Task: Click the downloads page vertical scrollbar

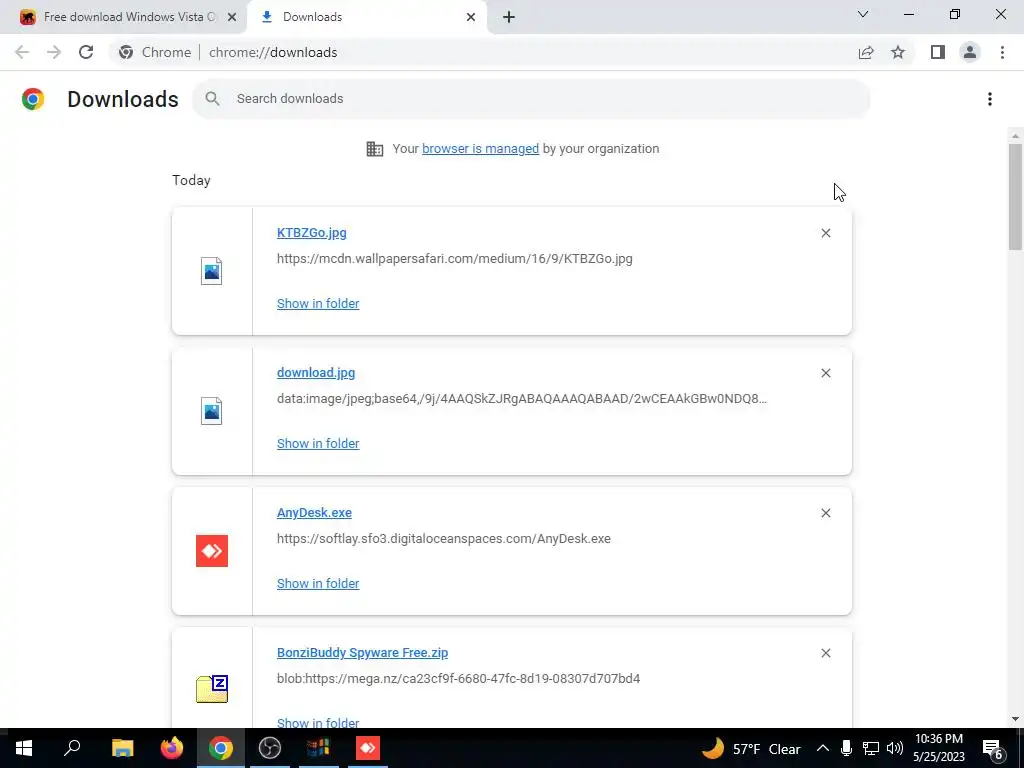Action: 1015,196
